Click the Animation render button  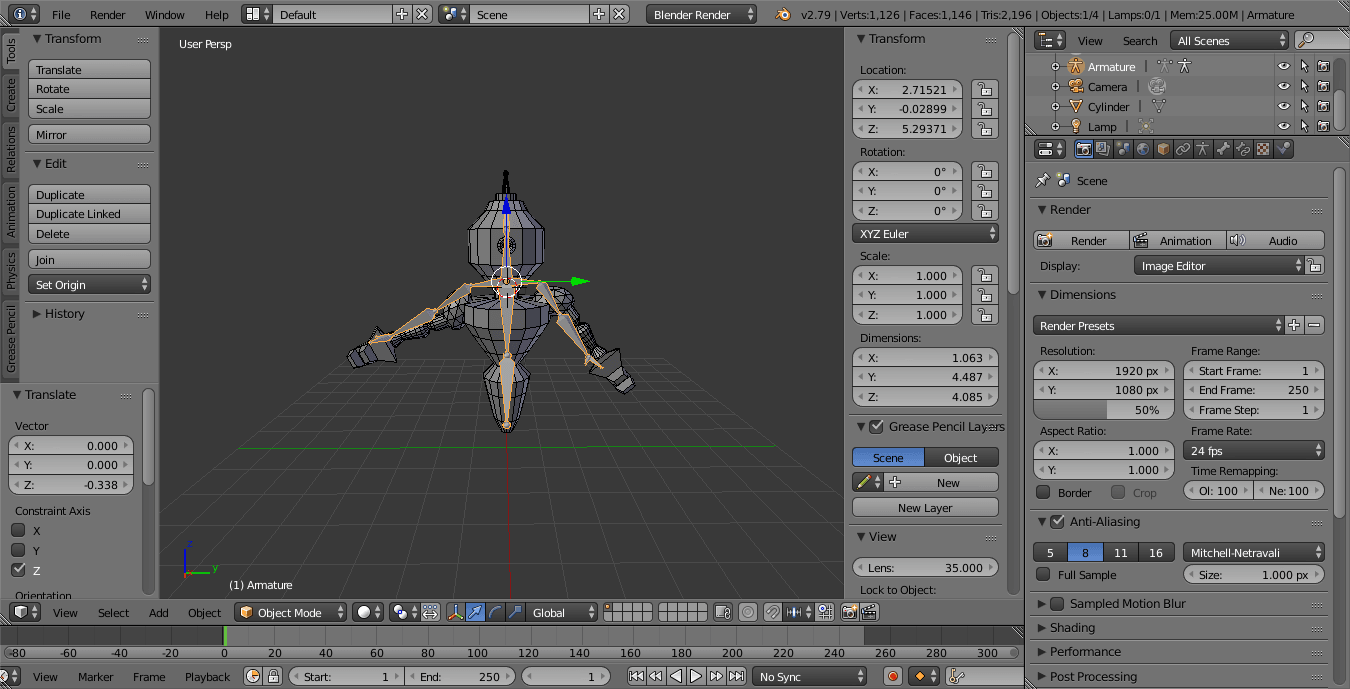[x=1177, y=240]
